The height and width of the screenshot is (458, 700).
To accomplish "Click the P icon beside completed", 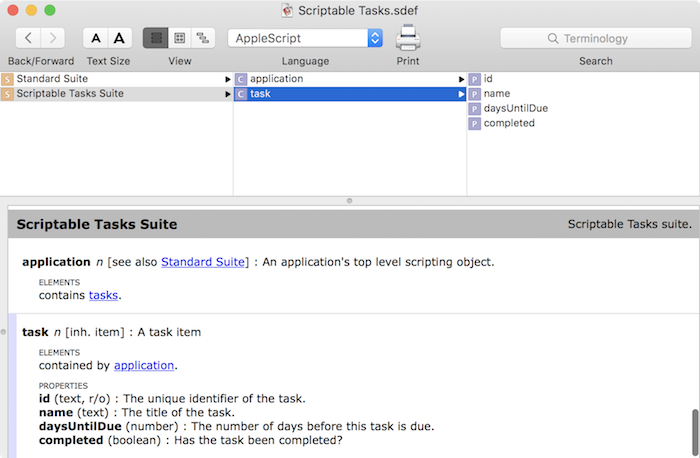I will tap(474, 124).
